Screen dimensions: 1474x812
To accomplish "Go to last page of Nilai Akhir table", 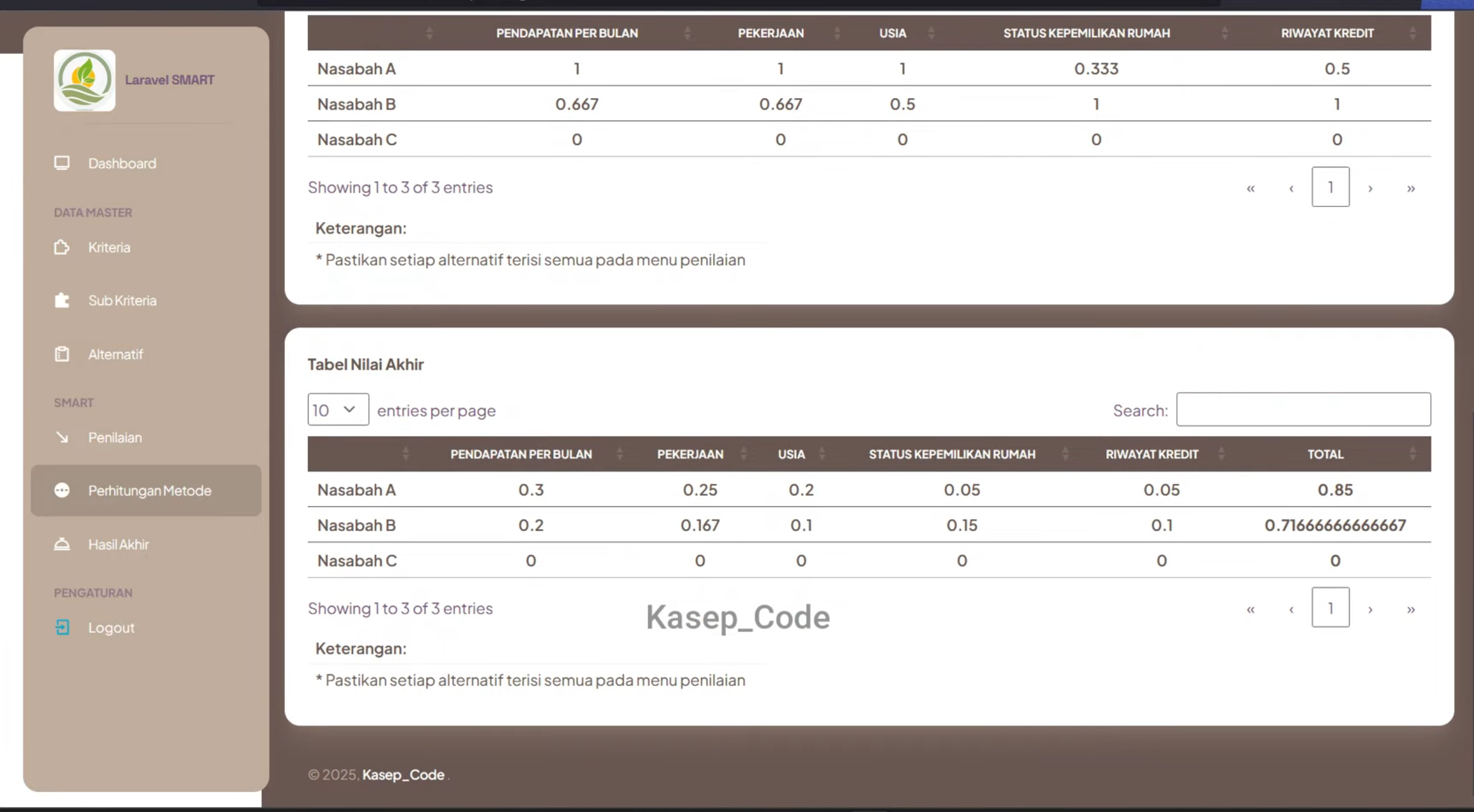I will pyautogui.click(x=1411, y=608).
